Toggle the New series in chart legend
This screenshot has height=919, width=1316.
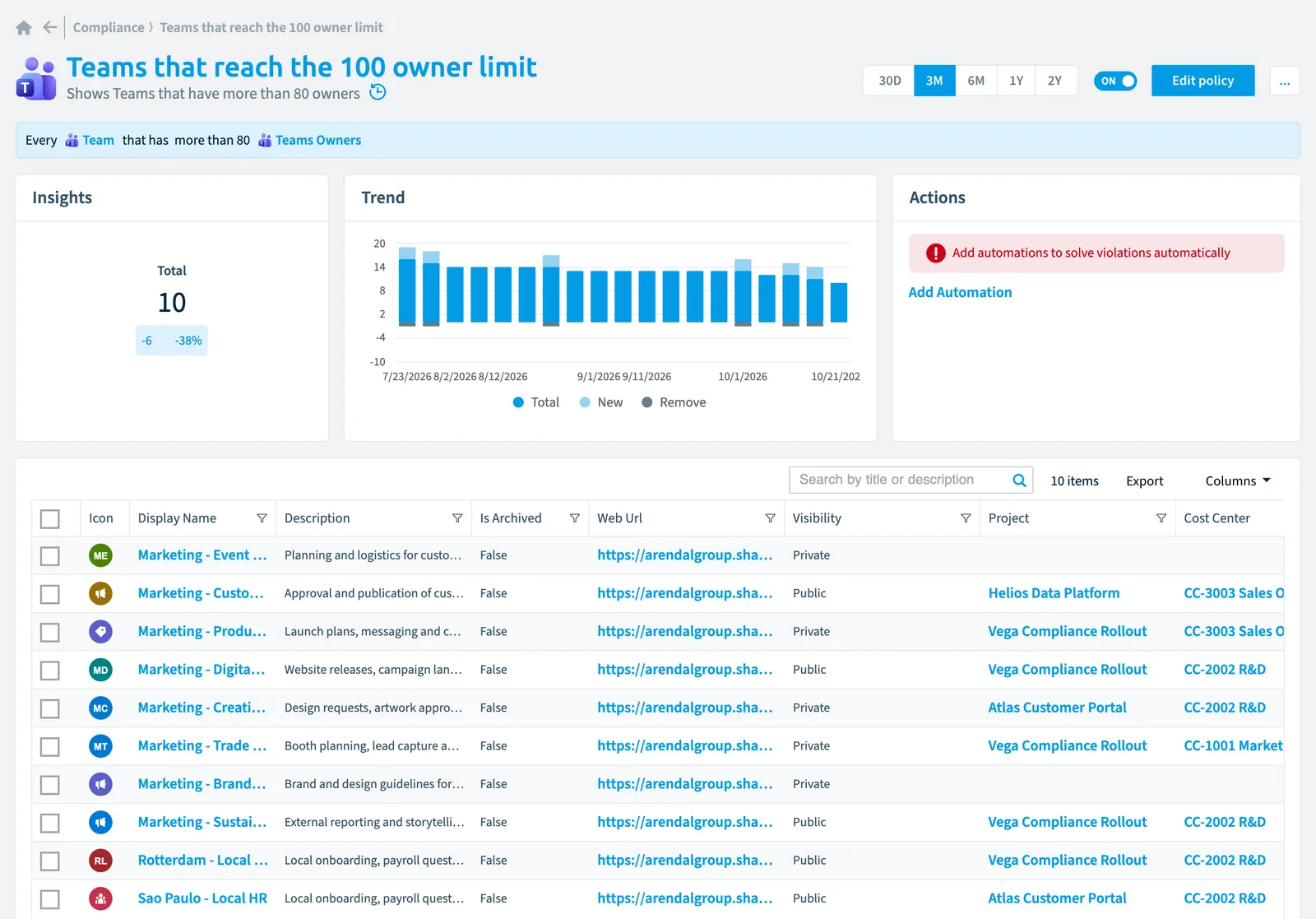(601, 402)
